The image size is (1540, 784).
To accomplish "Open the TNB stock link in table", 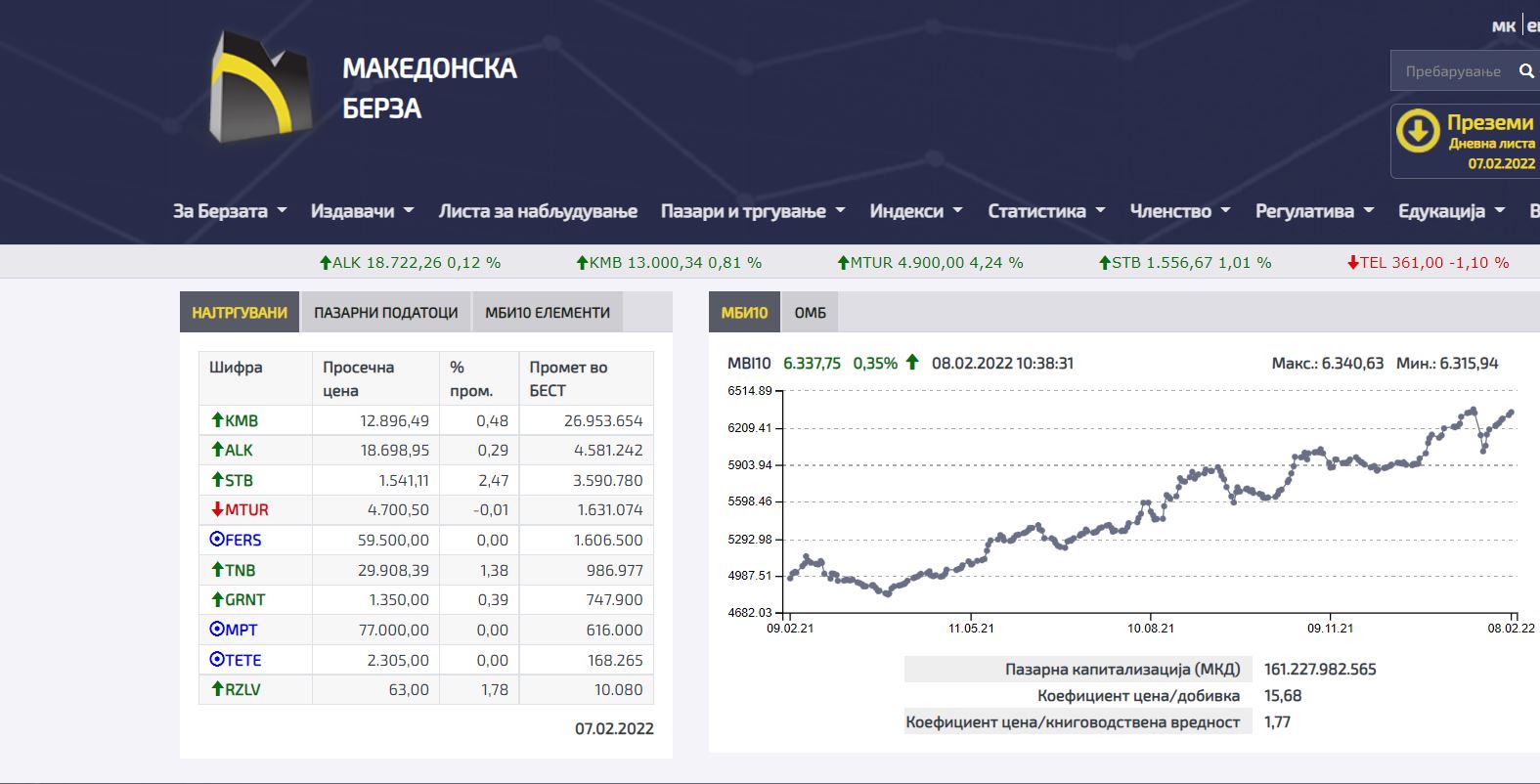I will pyautogui.click(x=240, y=570).
